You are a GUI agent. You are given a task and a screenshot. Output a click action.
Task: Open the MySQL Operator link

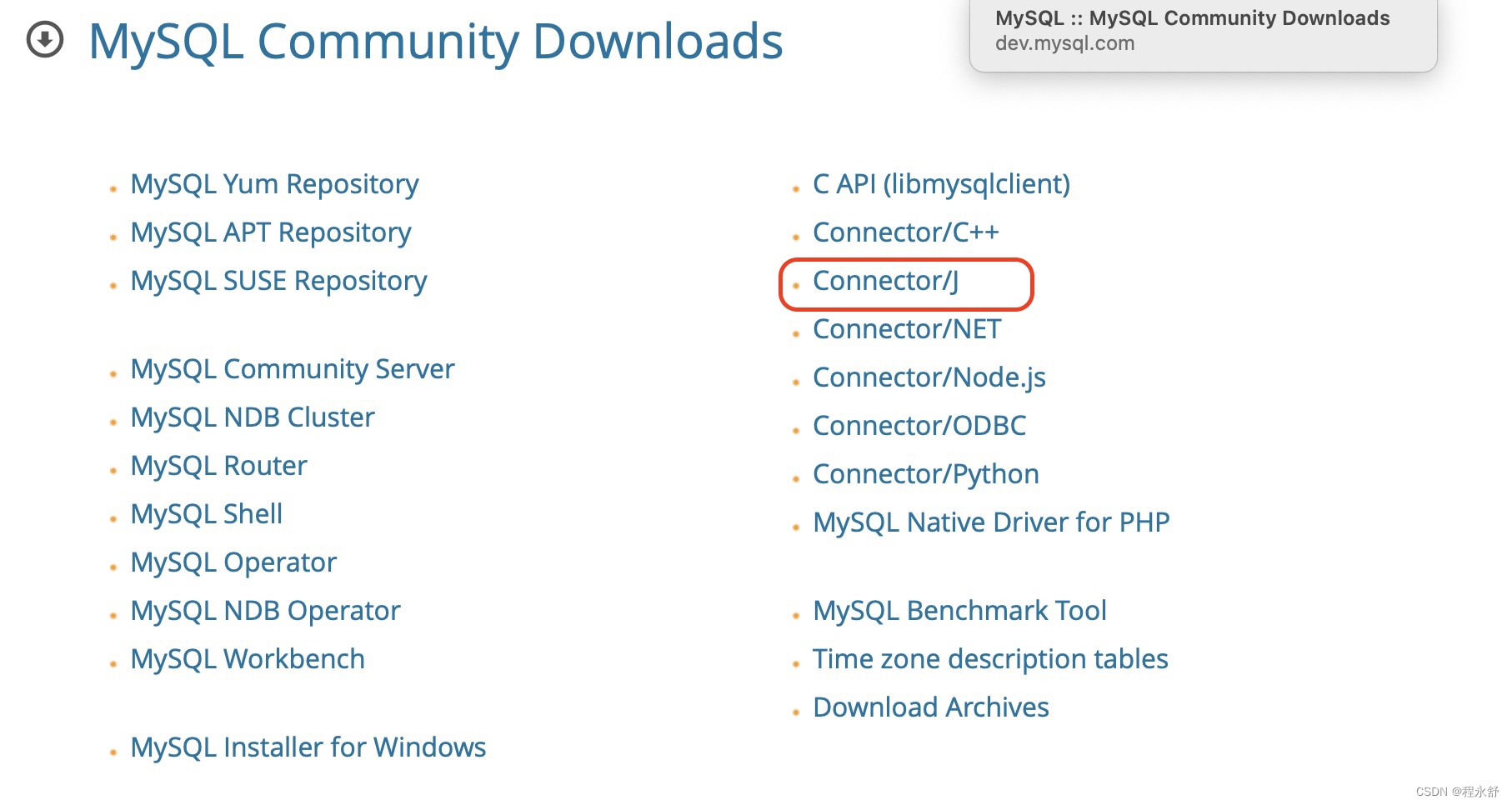coord(233,562)
